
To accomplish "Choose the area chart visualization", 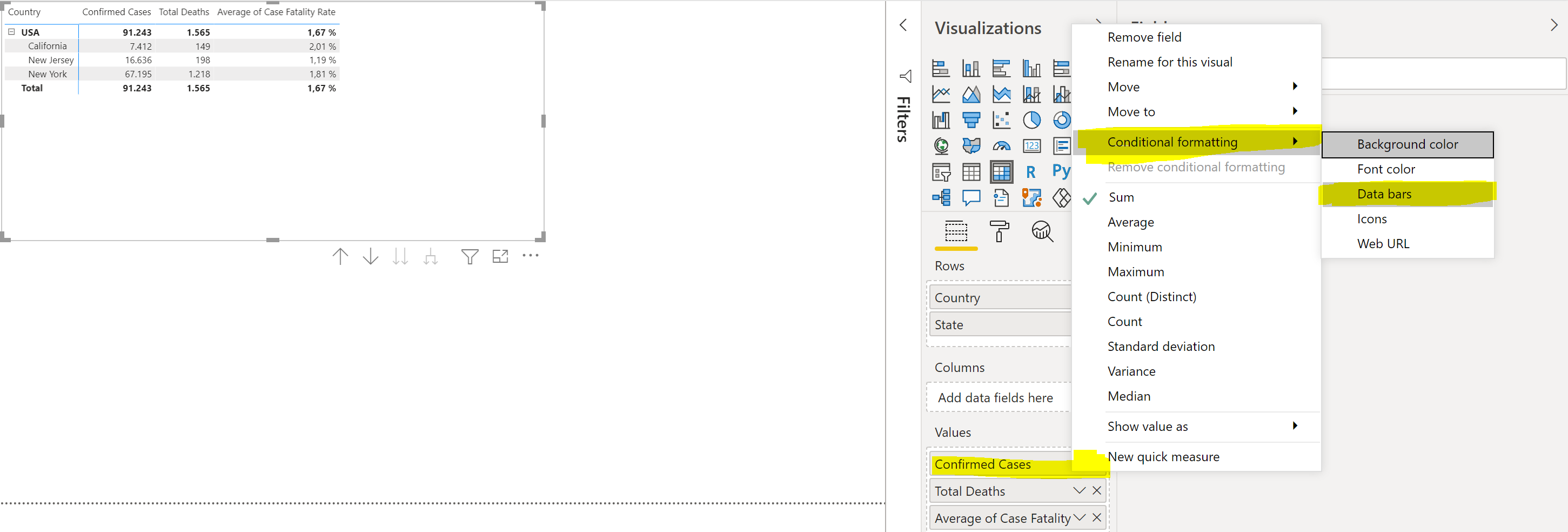I will (x=971, y=95).
